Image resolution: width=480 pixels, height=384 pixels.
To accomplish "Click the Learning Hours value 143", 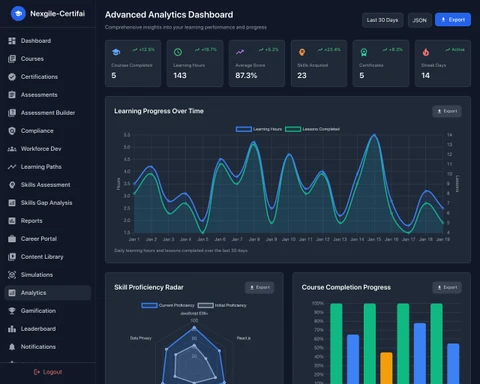I will click(x=180, y=76).
